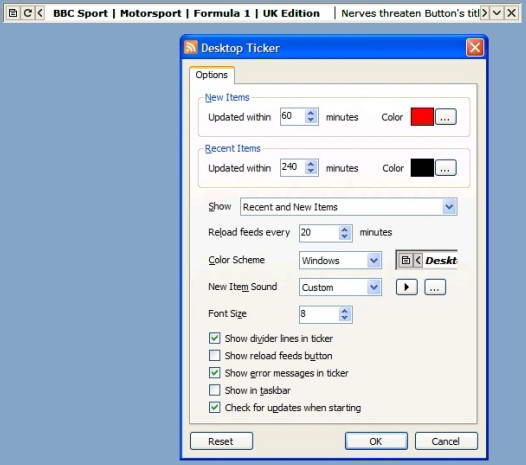Open color picker for New Items
The width and height of the screenshot is (526, 465).
click(445, 117)
